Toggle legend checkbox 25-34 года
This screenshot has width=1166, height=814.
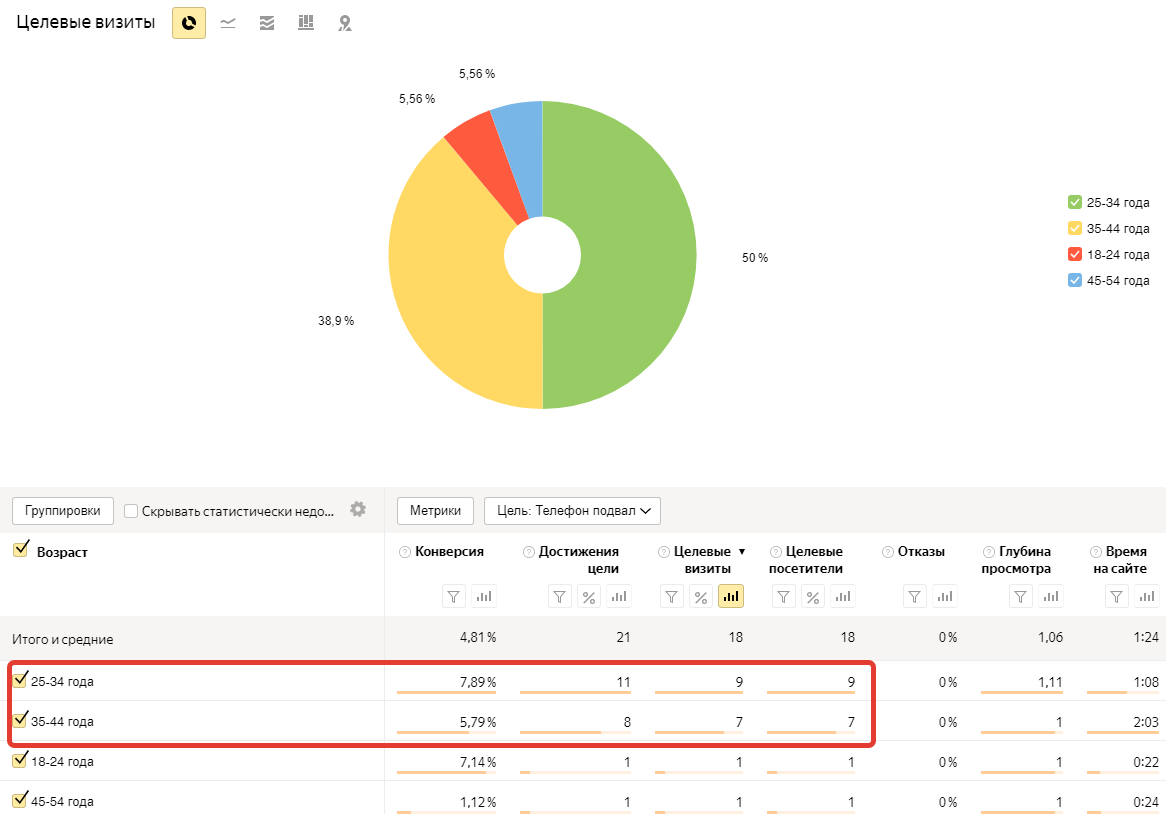point(1075,202)
